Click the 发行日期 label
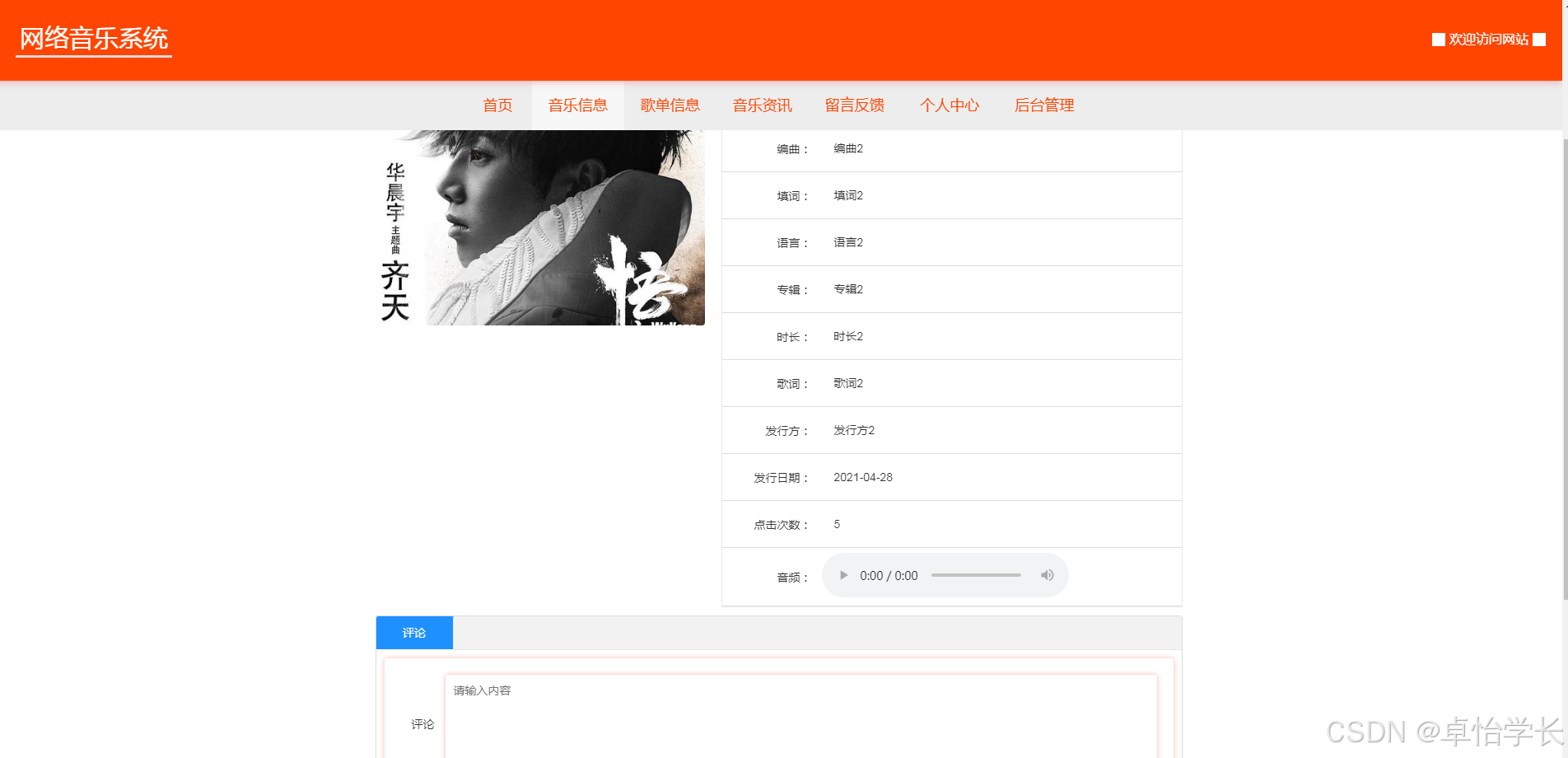Viewport: 1568px width, 758px height. [x=782, y=478]
